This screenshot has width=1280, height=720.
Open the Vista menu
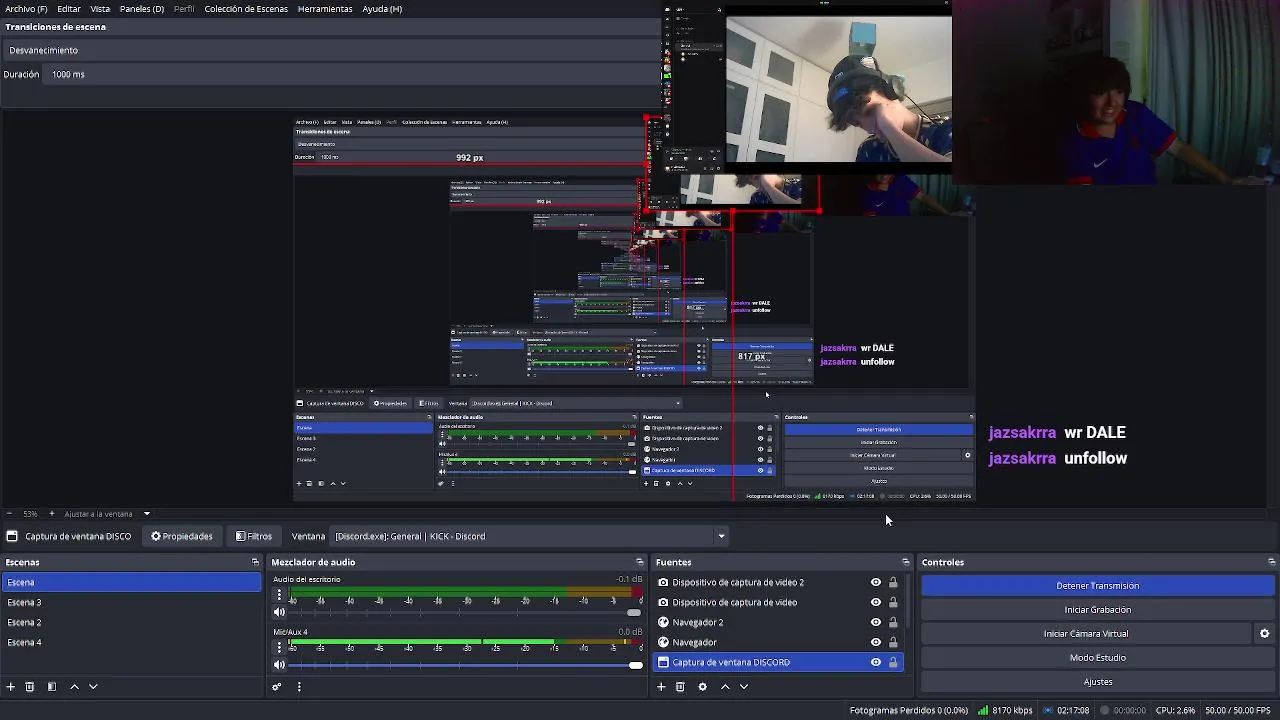(100, 9)
